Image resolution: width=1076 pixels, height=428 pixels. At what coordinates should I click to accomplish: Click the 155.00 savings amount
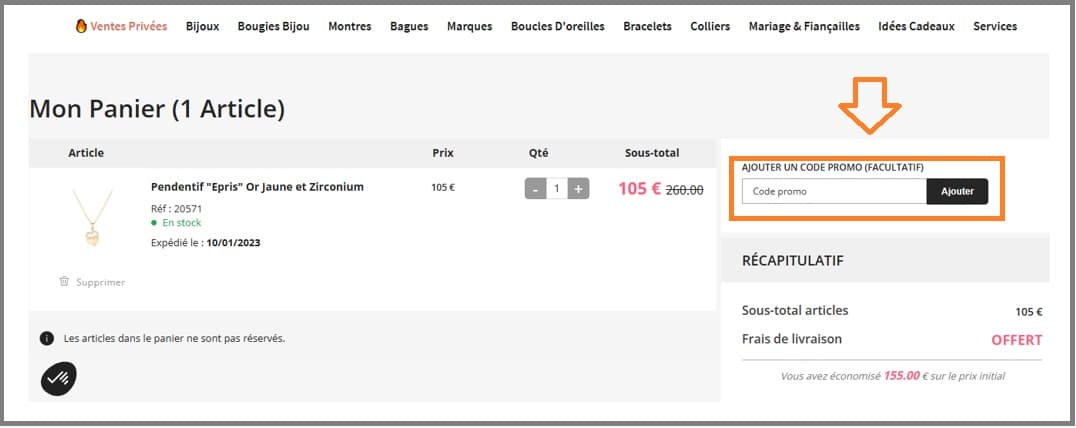pos(901,376)
